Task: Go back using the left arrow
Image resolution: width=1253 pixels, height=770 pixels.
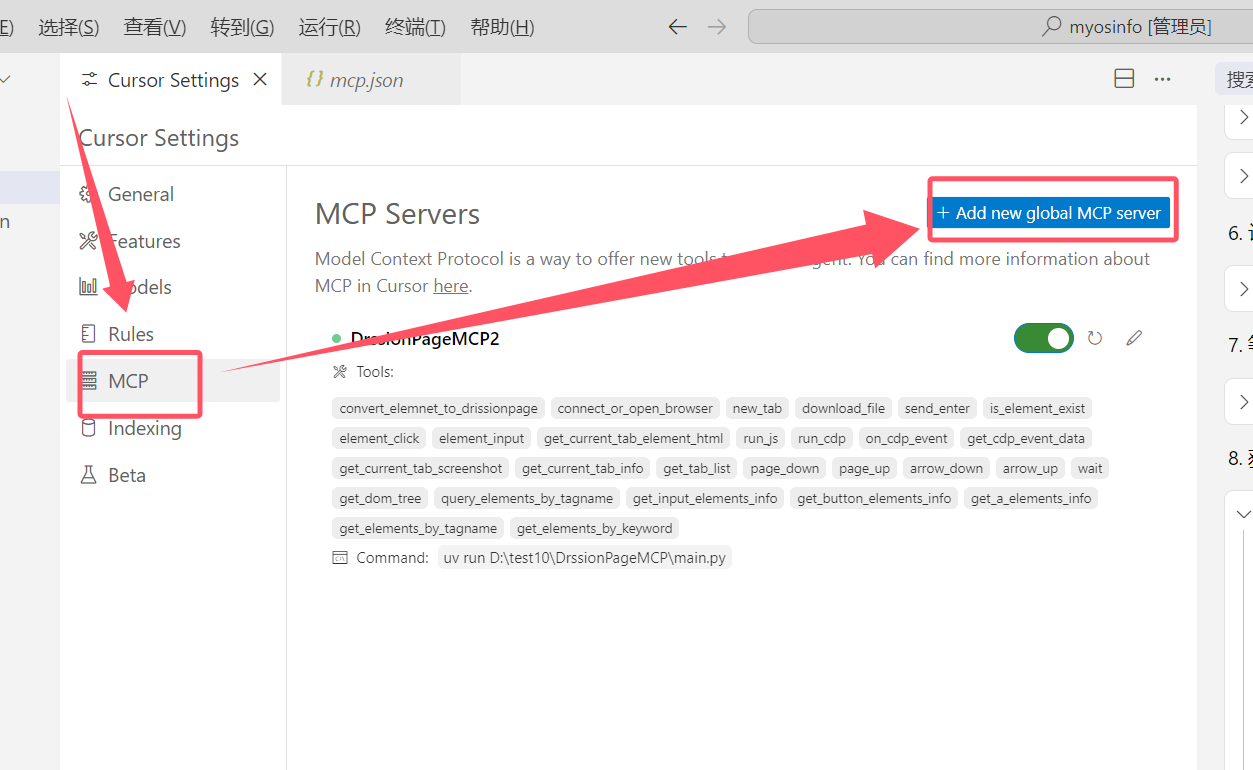Action: 678,27
